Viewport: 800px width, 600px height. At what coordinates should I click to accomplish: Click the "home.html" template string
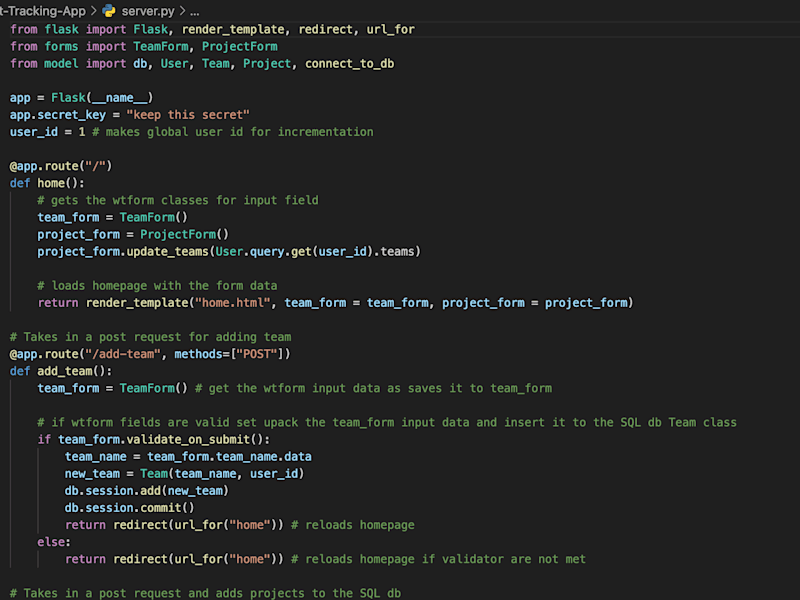click(x=233, y=303)
